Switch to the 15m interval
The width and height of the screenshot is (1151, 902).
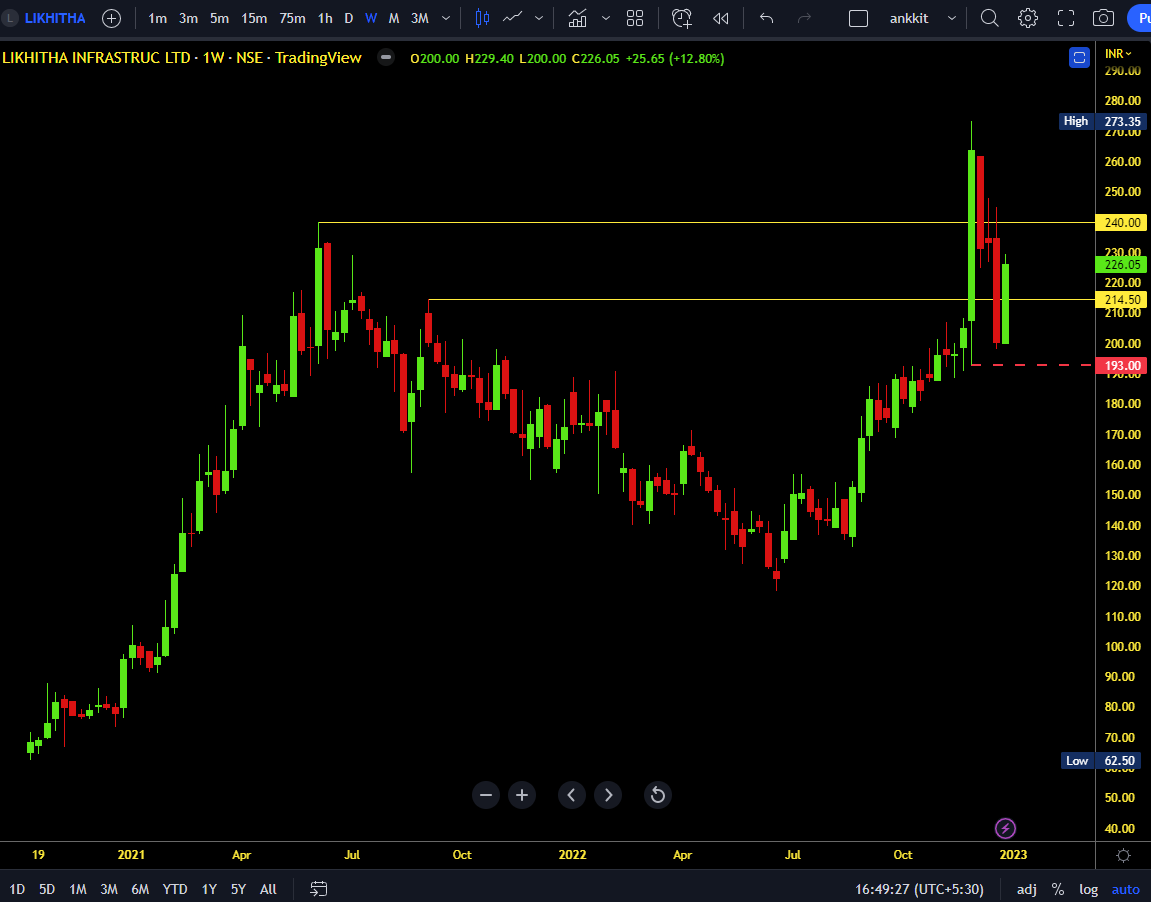click(254, 18)
